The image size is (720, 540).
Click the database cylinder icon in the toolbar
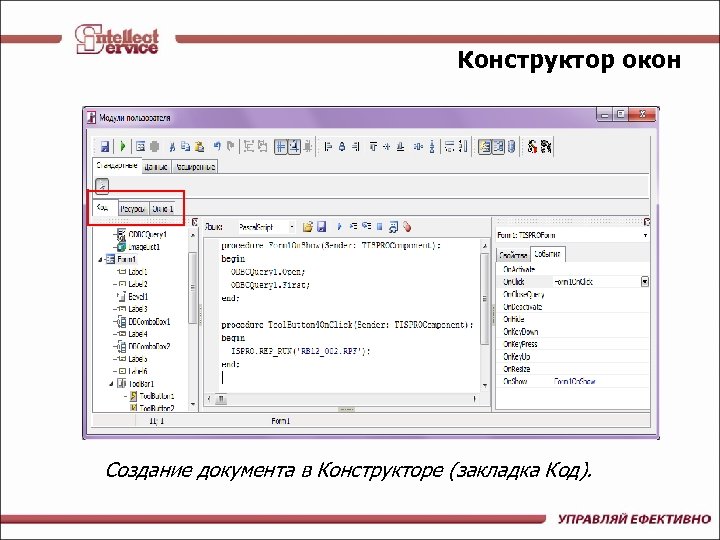pos(512,146)
